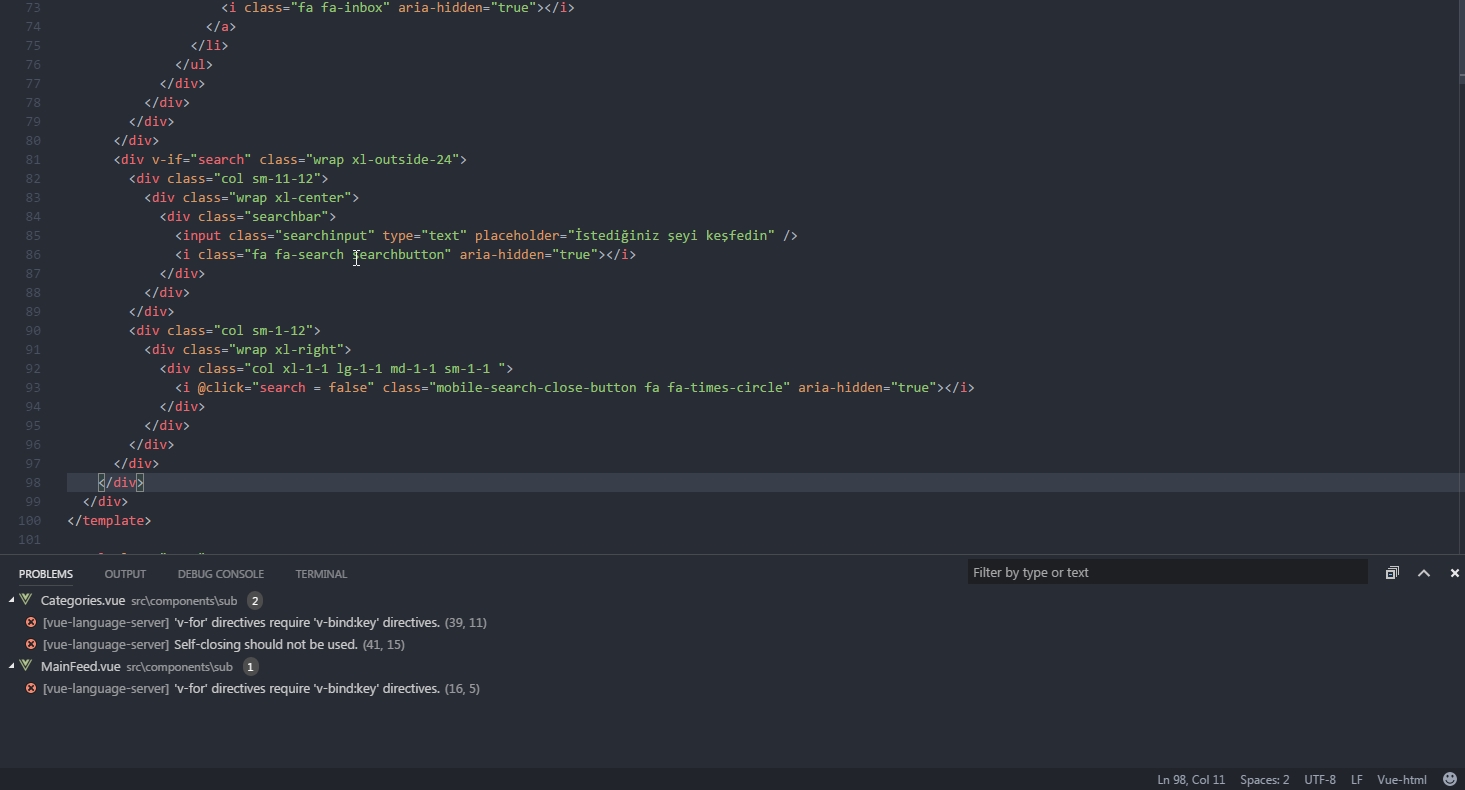The width and height of the screenshot is (1465, 790).
Task: Select the MainFeed.vue file entry
Action: pyautogui.click(x=81, y=666)
